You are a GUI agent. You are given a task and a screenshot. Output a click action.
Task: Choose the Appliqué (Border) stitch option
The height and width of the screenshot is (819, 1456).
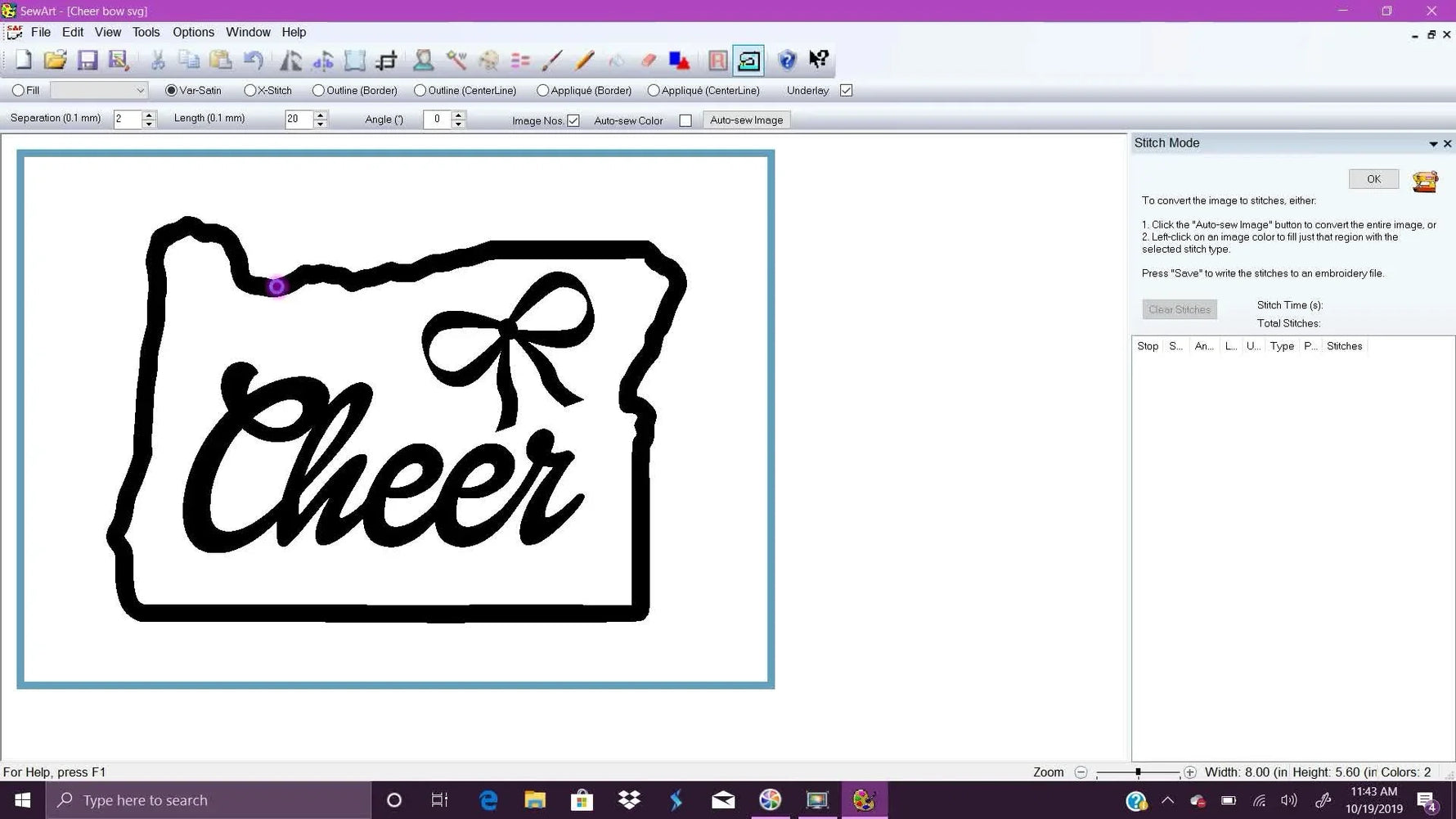point(542,90)
